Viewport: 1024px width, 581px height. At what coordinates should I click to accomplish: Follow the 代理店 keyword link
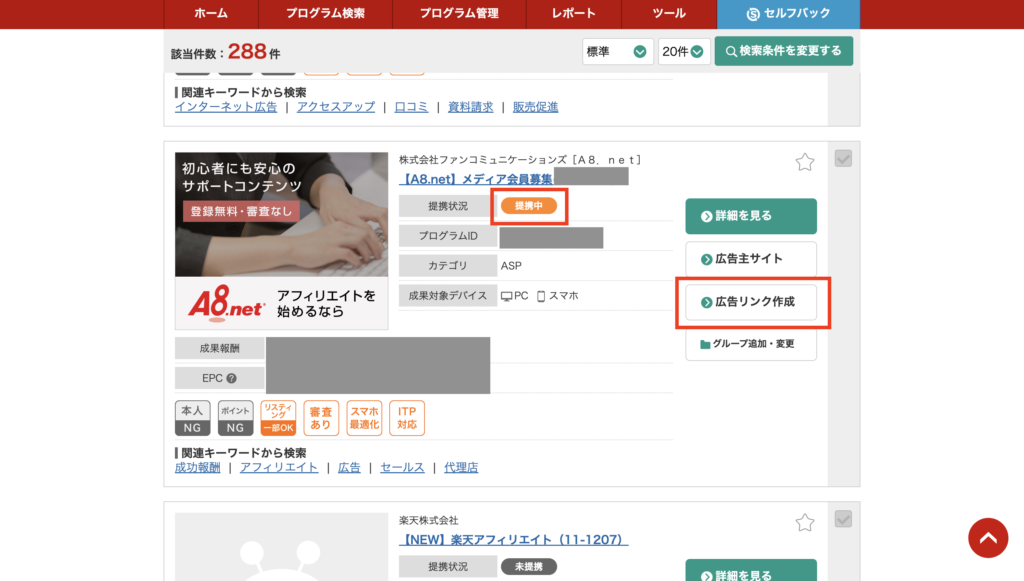(461, 467)
